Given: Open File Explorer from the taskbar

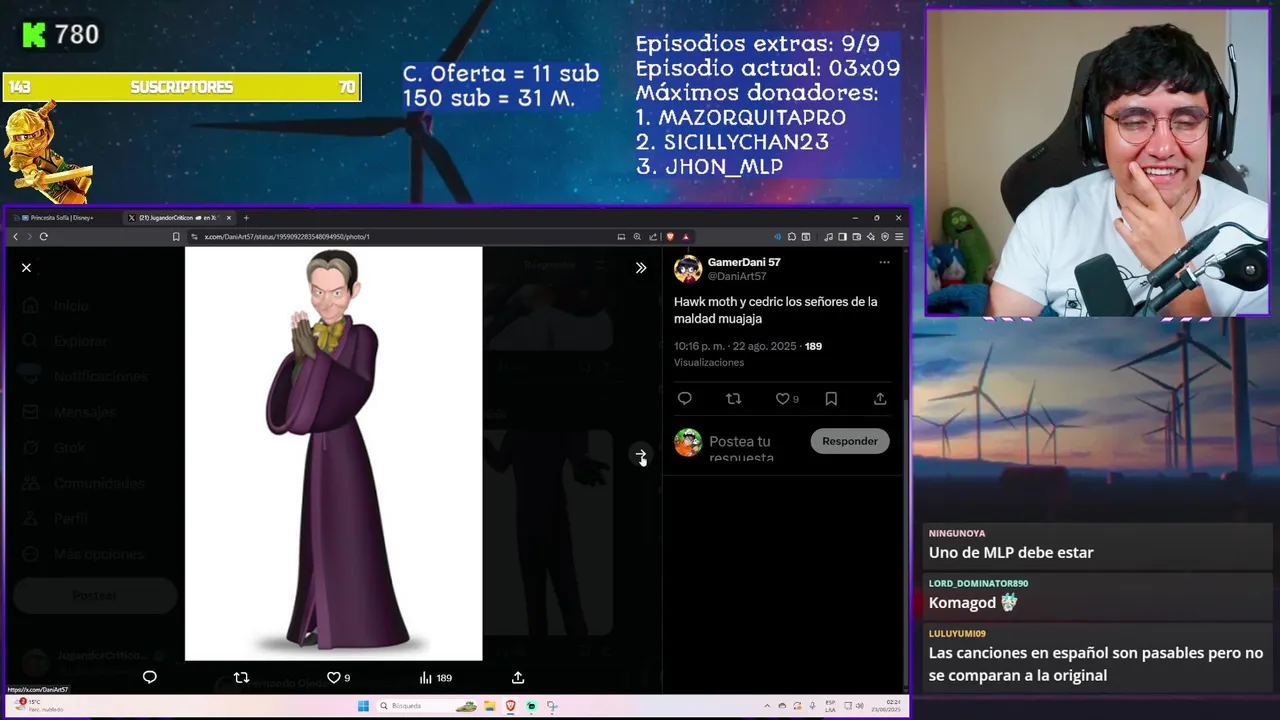Looking at the screenshot, I should pyautogui.click(x=490, y=706).
